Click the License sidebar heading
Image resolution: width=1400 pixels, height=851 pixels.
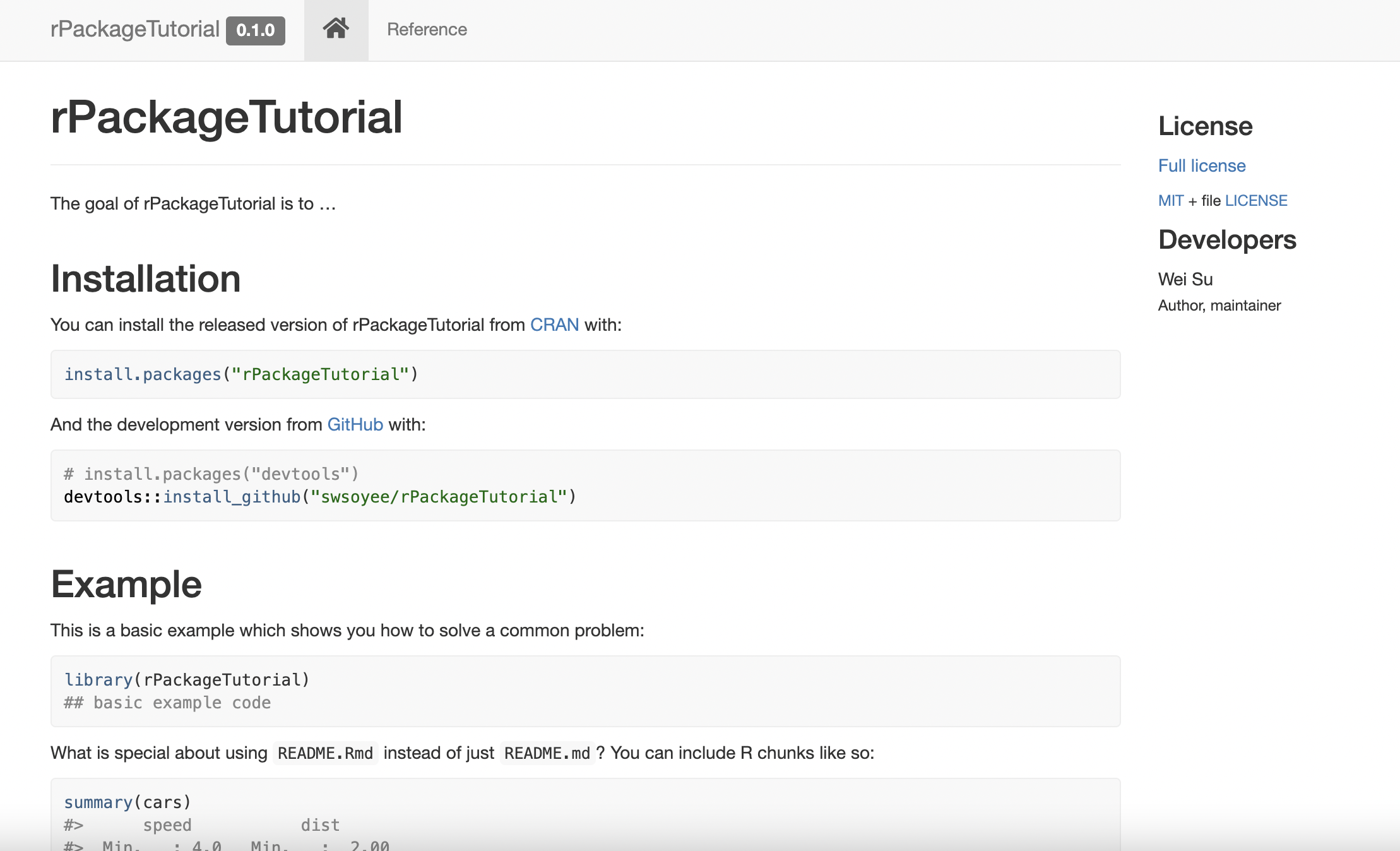click(1205, 126)
